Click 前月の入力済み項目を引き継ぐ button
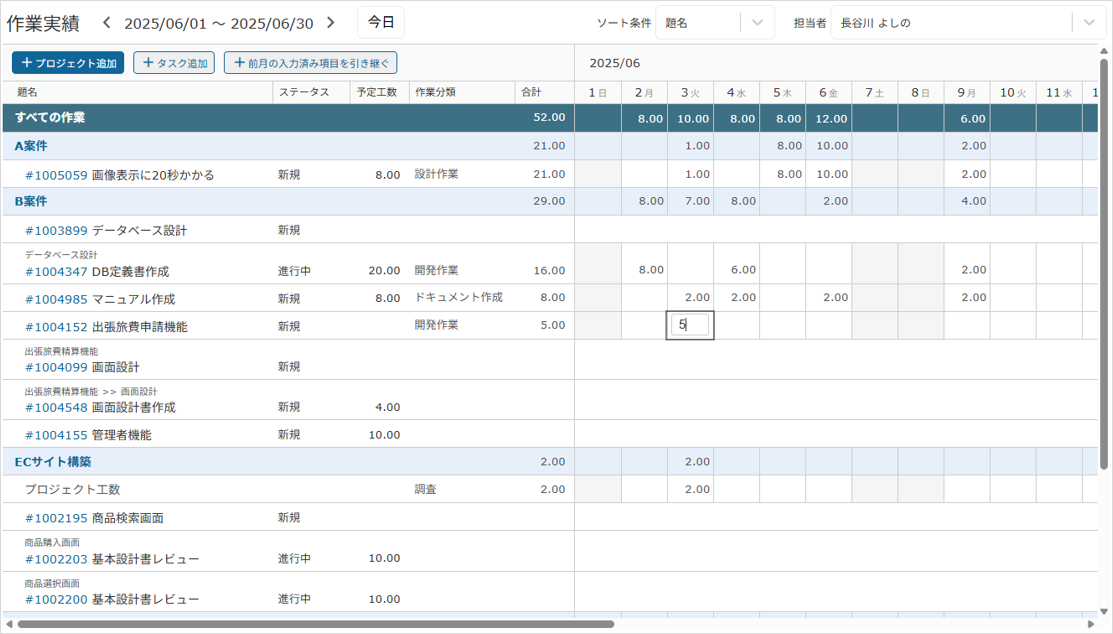This screenshot has width=1113, height=634. (x=310, y=63)
